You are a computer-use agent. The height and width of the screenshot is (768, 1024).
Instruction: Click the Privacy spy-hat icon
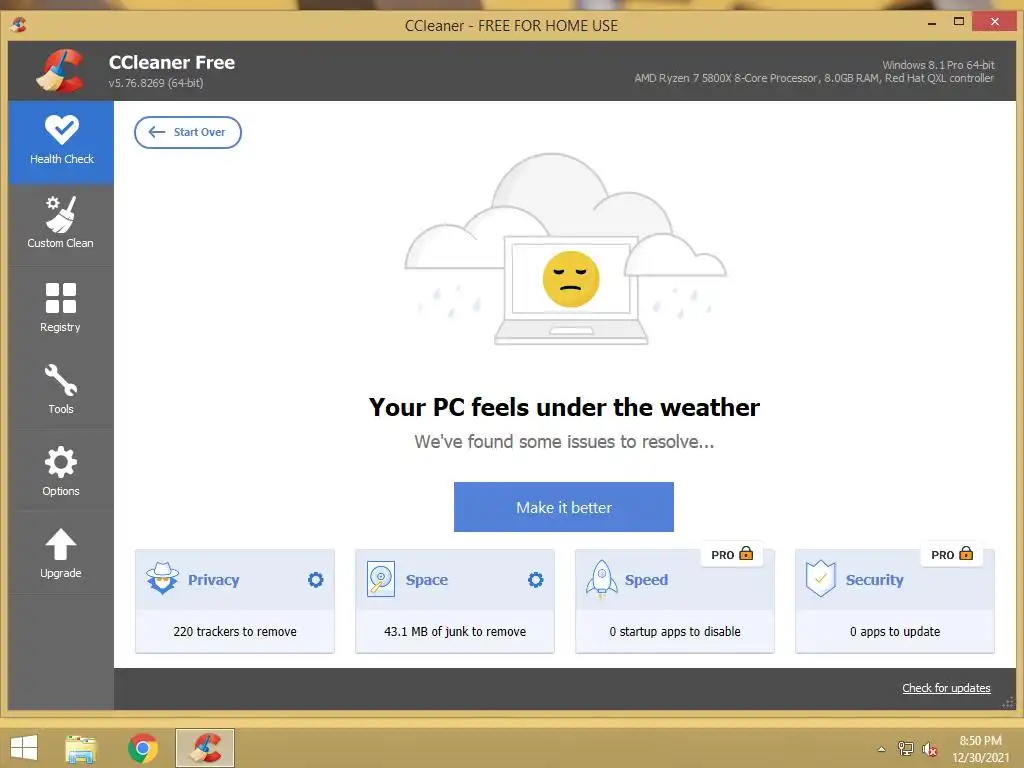coord(162,578)
